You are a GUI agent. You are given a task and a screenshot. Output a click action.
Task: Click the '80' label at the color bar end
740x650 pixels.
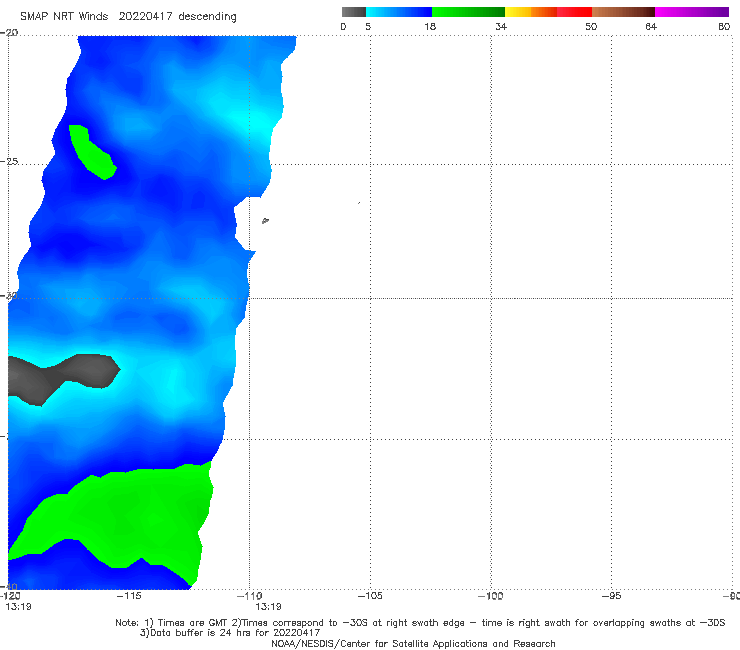(x=724, y=26)
